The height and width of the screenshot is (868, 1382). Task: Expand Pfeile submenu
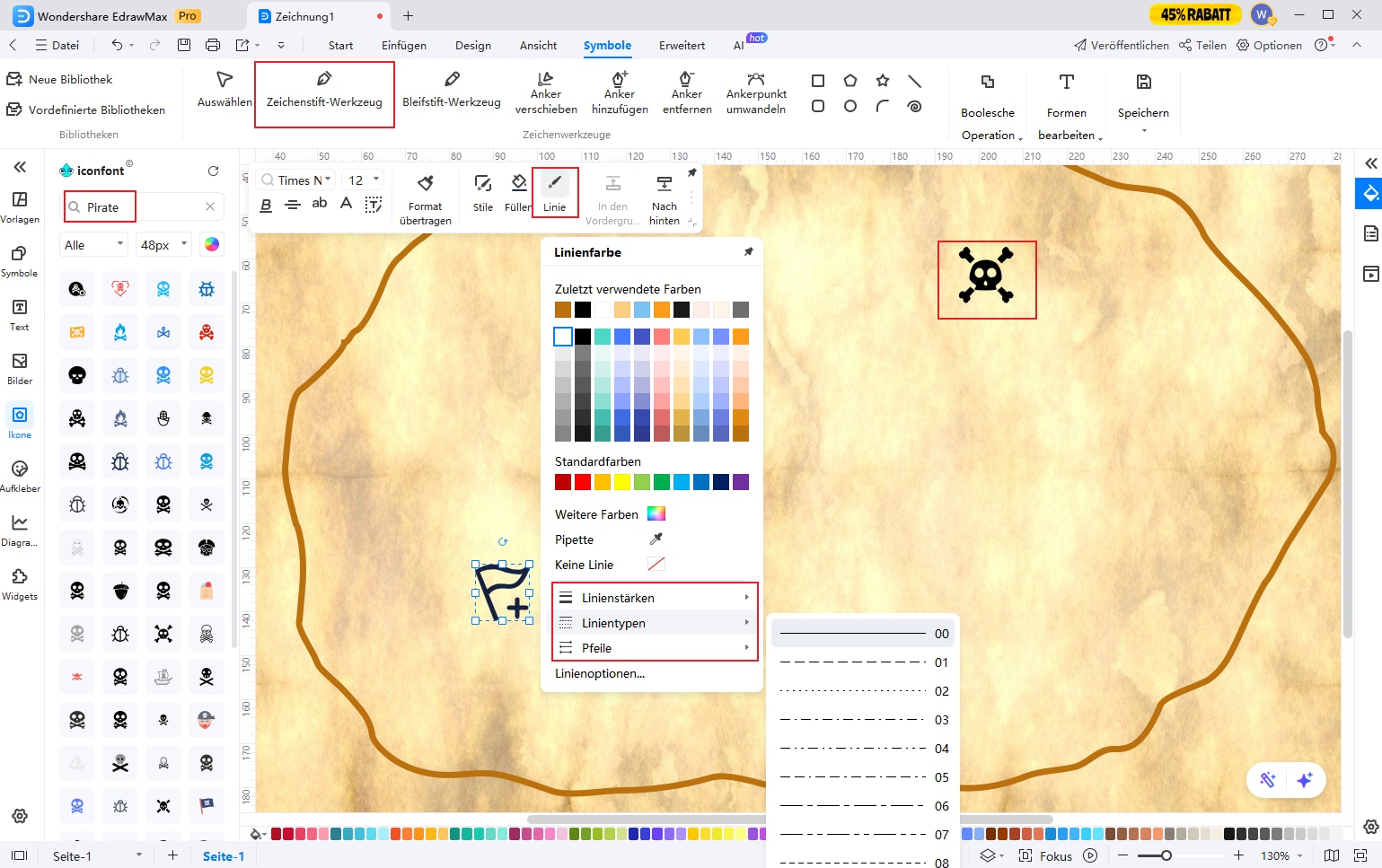point(655,648)
